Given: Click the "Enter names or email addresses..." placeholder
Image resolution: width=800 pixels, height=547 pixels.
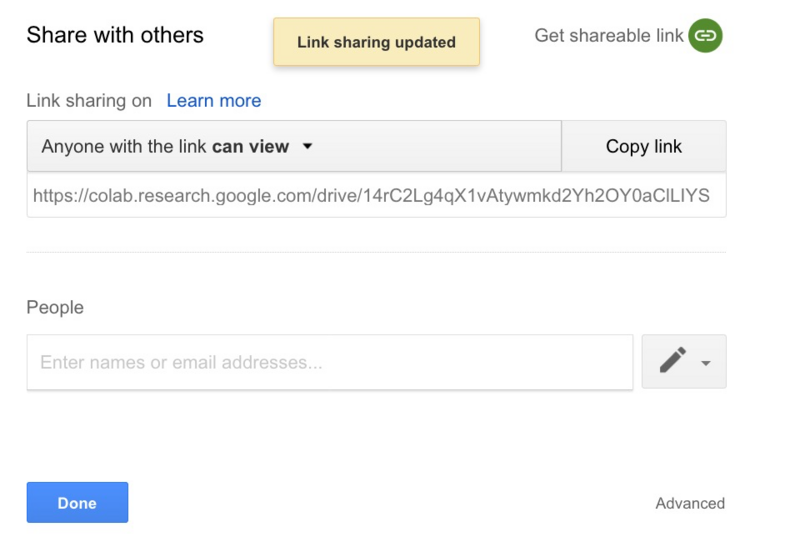Looking at the screenshot, I should coord(181,362).
